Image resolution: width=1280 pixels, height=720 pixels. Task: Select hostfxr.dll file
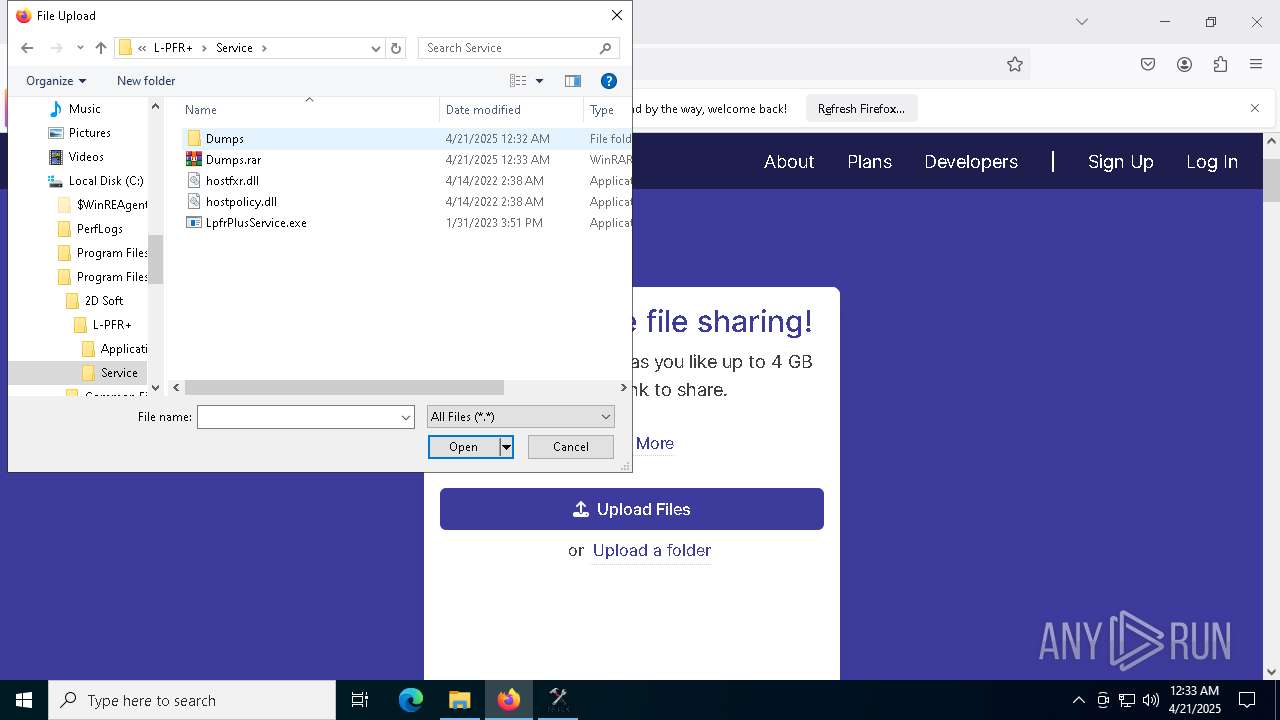coord(232,181)
